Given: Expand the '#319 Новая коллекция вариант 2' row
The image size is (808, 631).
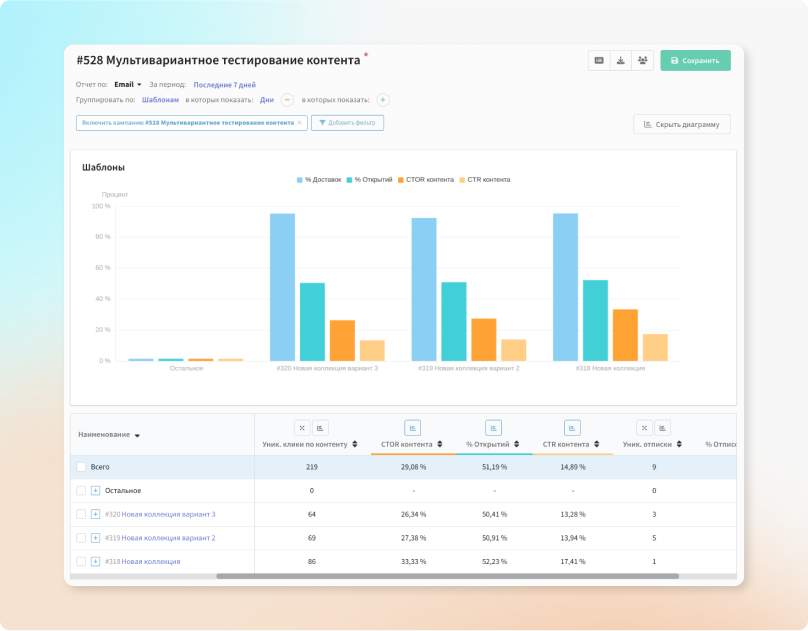Looking at the screenshot, I should 96,538.
